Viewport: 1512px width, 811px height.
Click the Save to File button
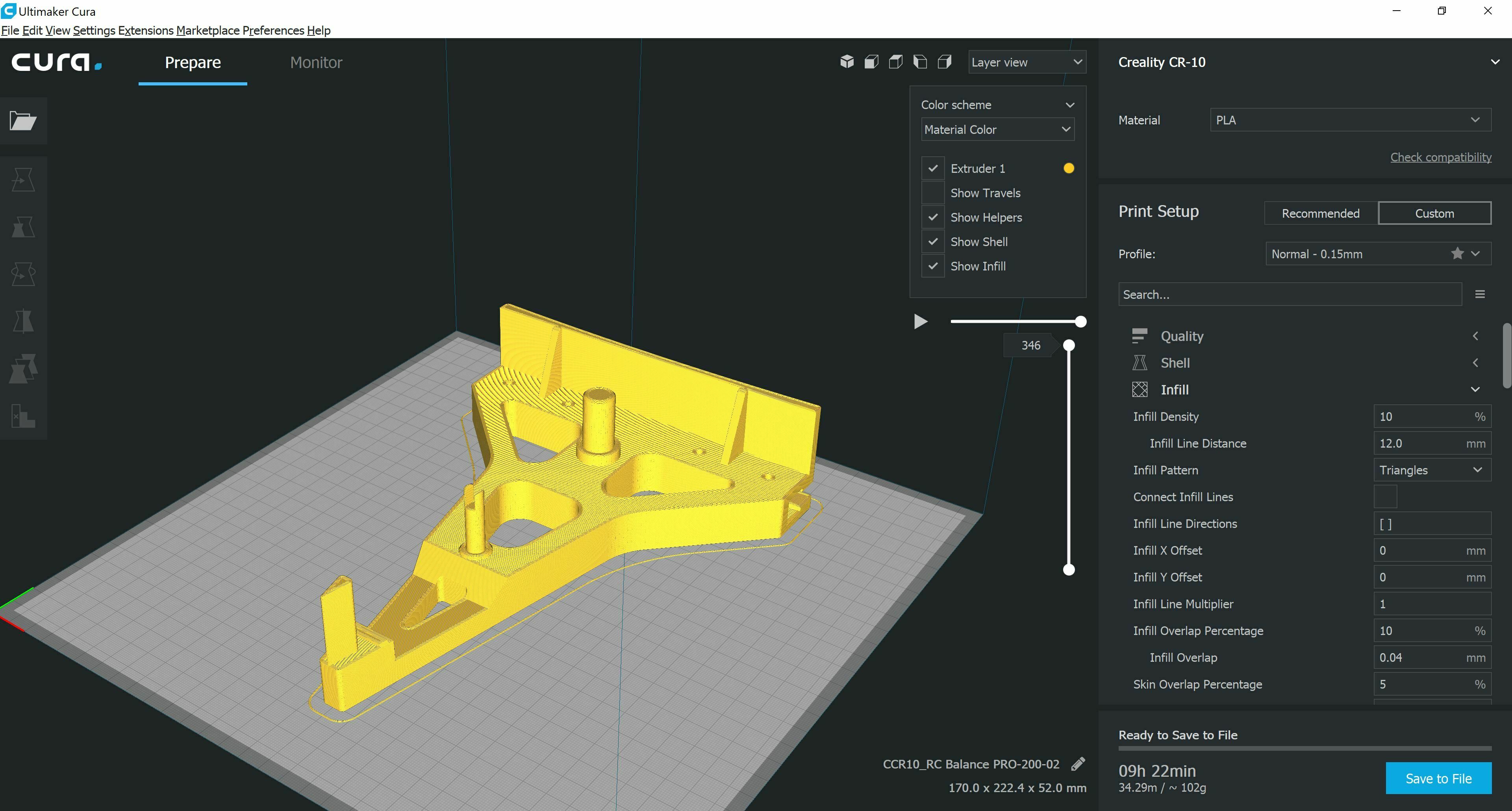1438,778
